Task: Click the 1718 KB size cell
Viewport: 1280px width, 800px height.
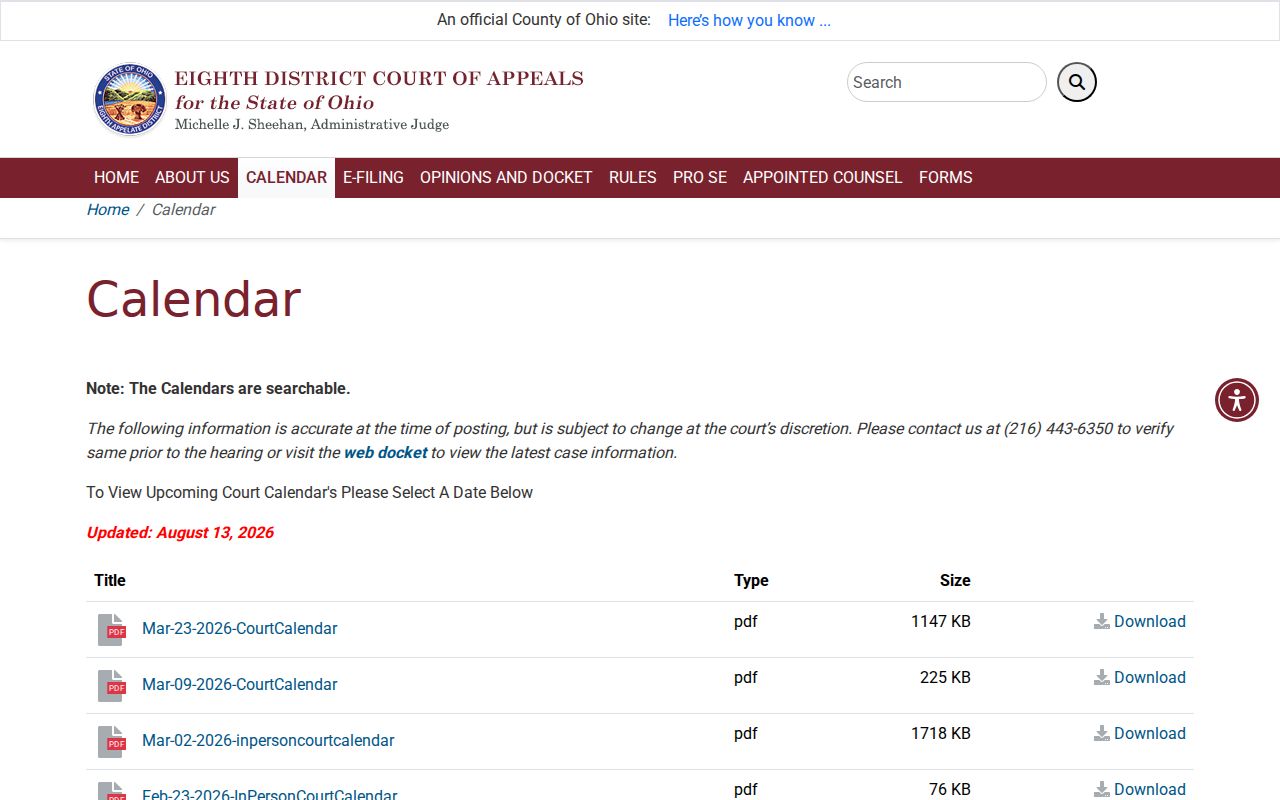Action: click(x=941, y=733)
